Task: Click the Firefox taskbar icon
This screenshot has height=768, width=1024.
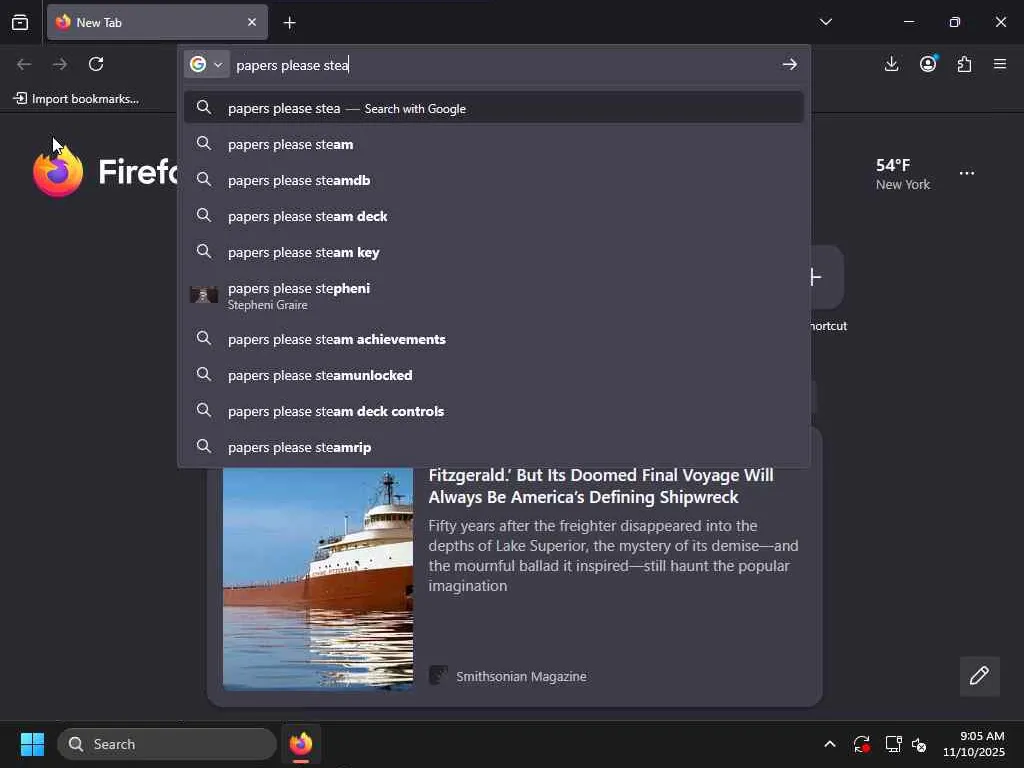Action: pos(301,744)
